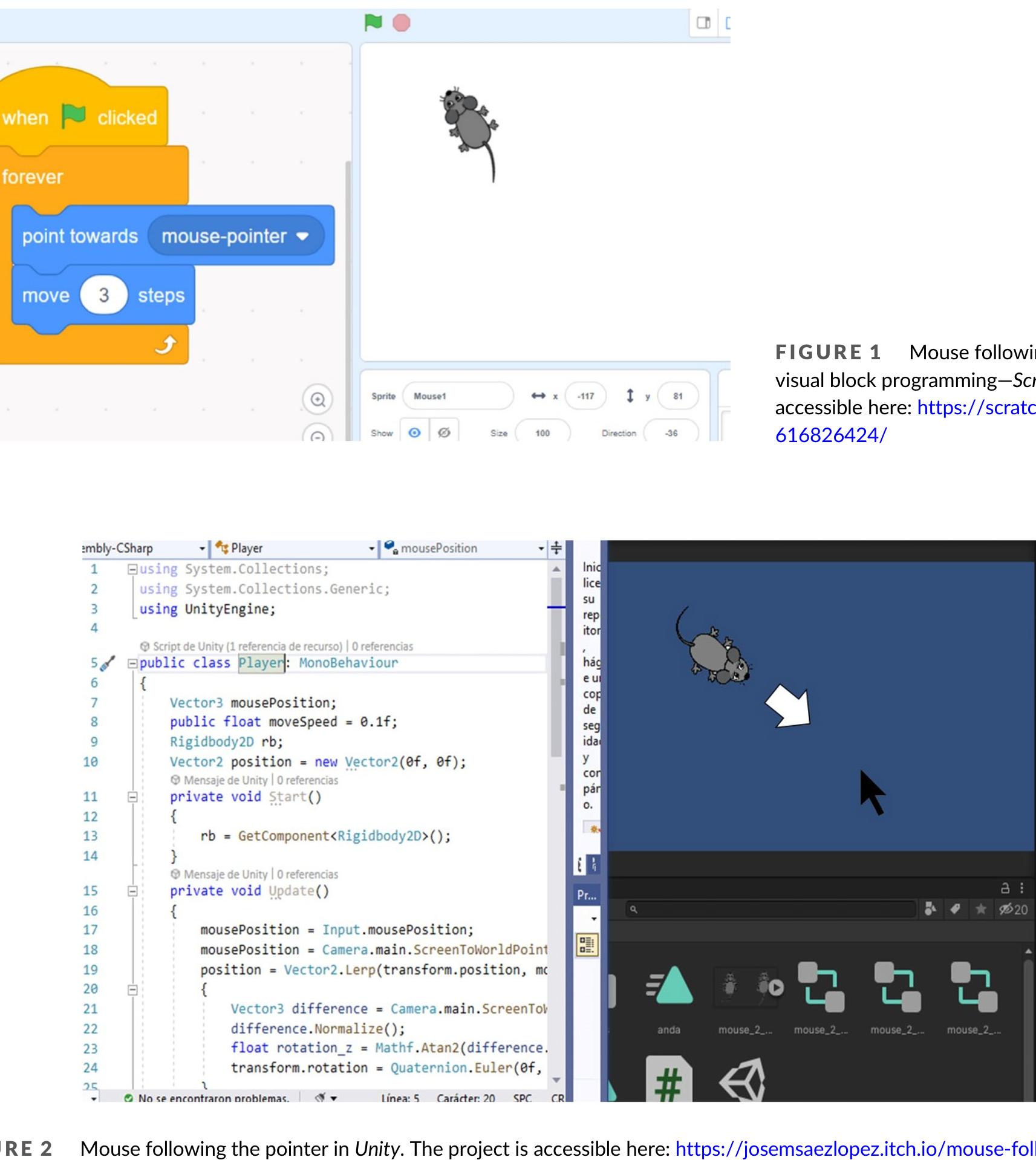Screen dimensions: 1036x1160
Task: Open the Pr... panel tab
Action: pyautogui.click(x=586, y=895)
